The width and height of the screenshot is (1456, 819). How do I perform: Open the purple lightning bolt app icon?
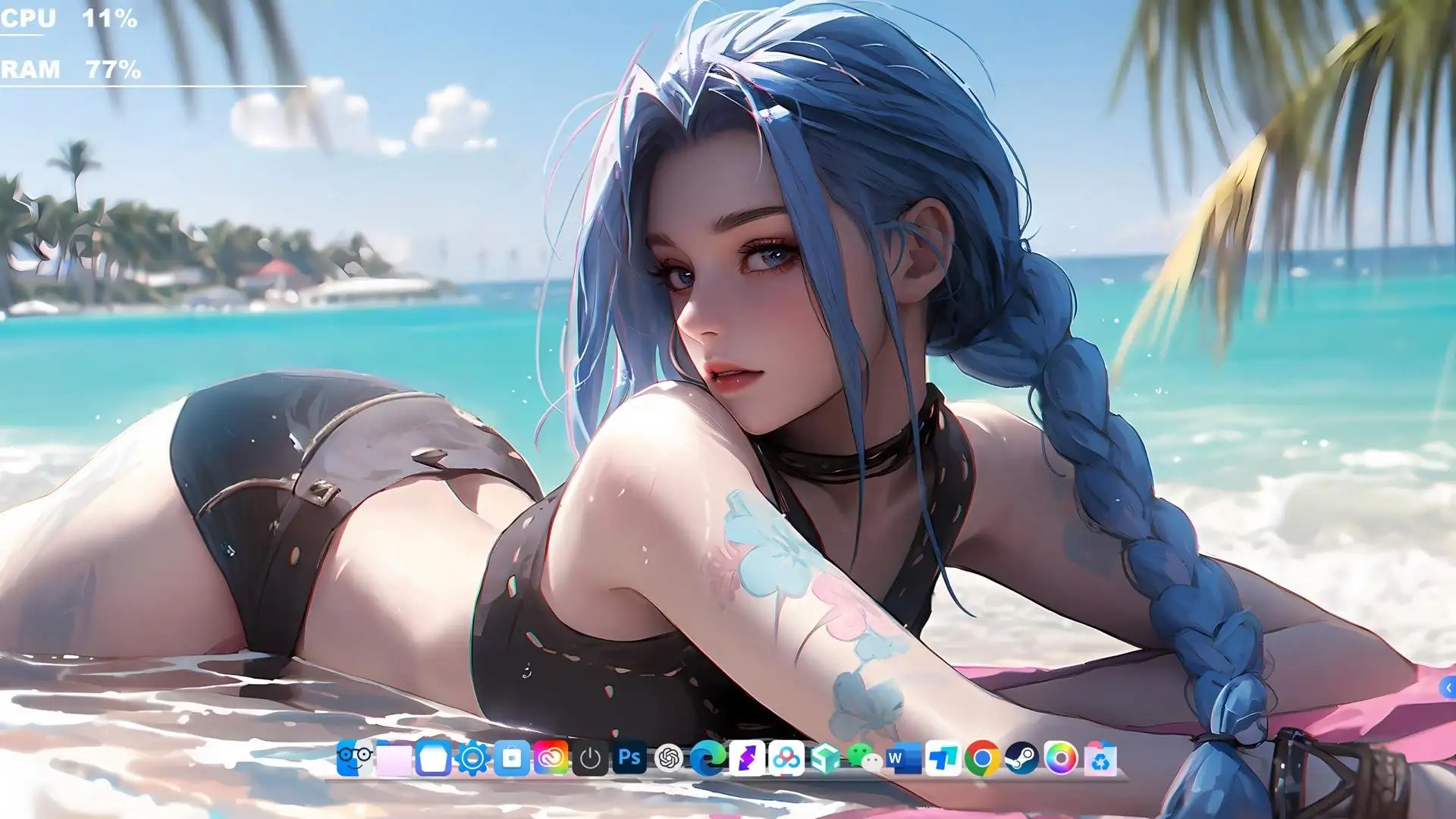[747, 758]
